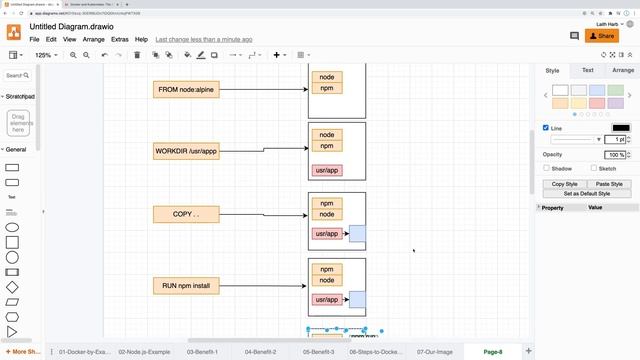Click the Paste Style button
Image resolution: width=640 pixels, height=360 pixels.
609,184
